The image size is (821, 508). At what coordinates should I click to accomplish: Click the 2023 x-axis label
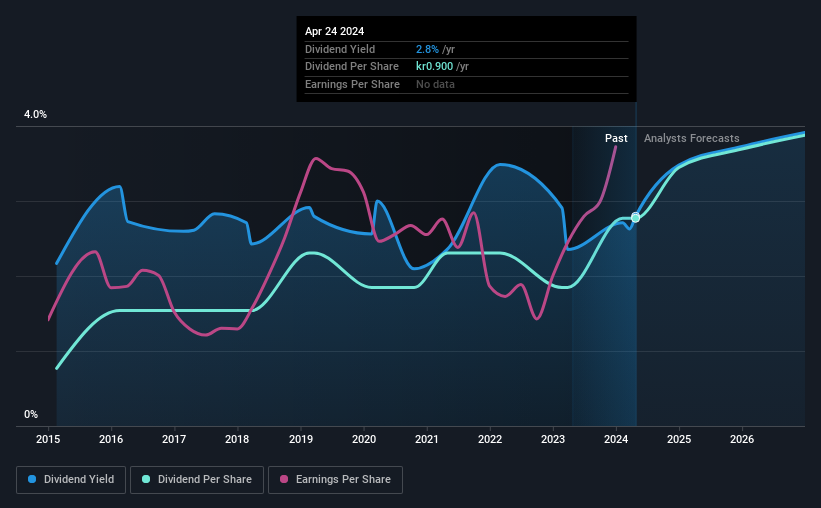553,439
